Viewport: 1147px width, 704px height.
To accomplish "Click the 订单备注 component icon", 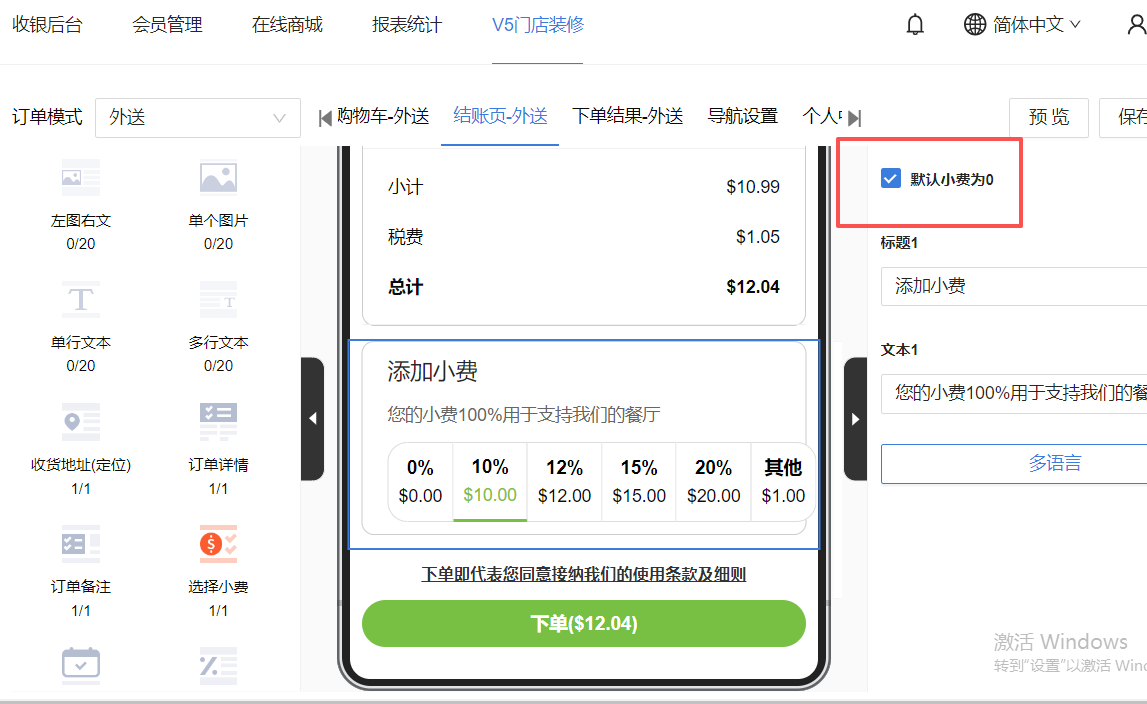I will point(81,544).
